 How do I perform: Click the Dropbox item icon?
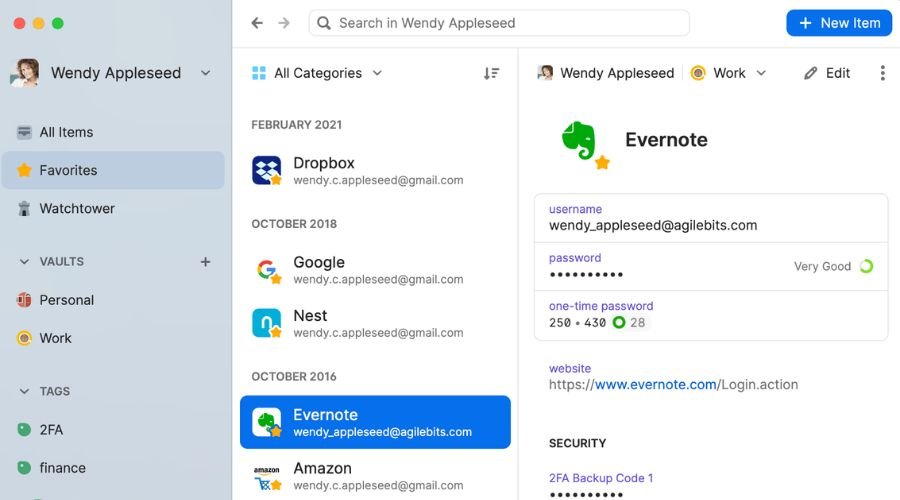[267, 170]
